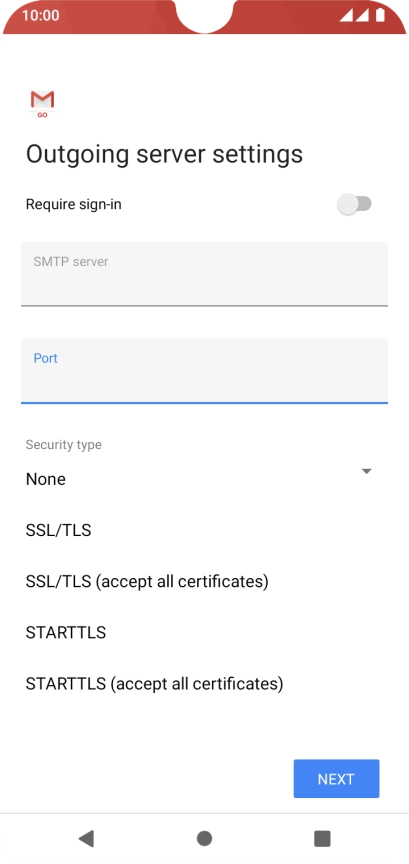Select the STARTTLS option
Screen dimensions: 409x864
(x=66, y=633)
